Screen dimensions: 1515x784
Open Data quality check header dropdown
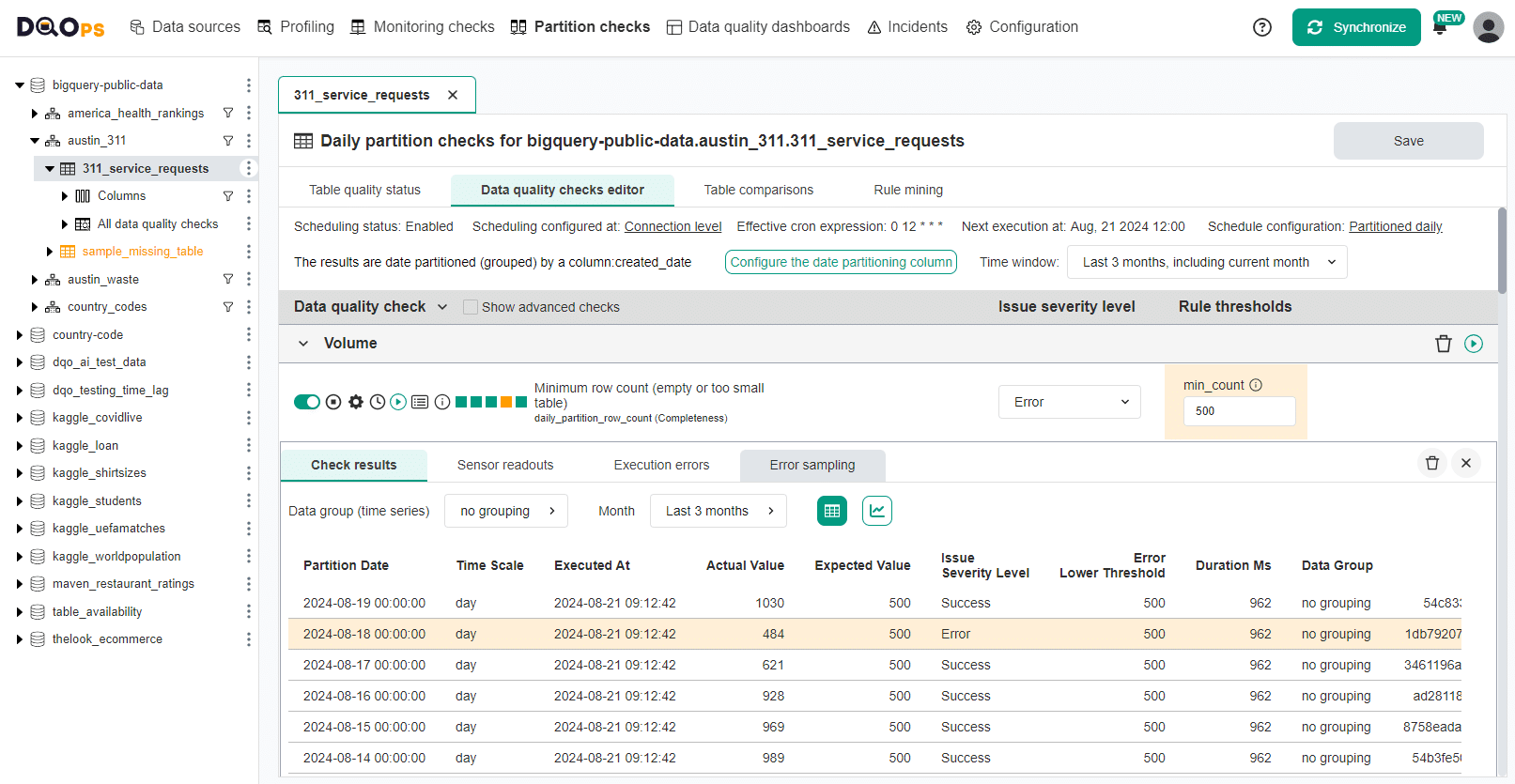[x=442, y=307]
